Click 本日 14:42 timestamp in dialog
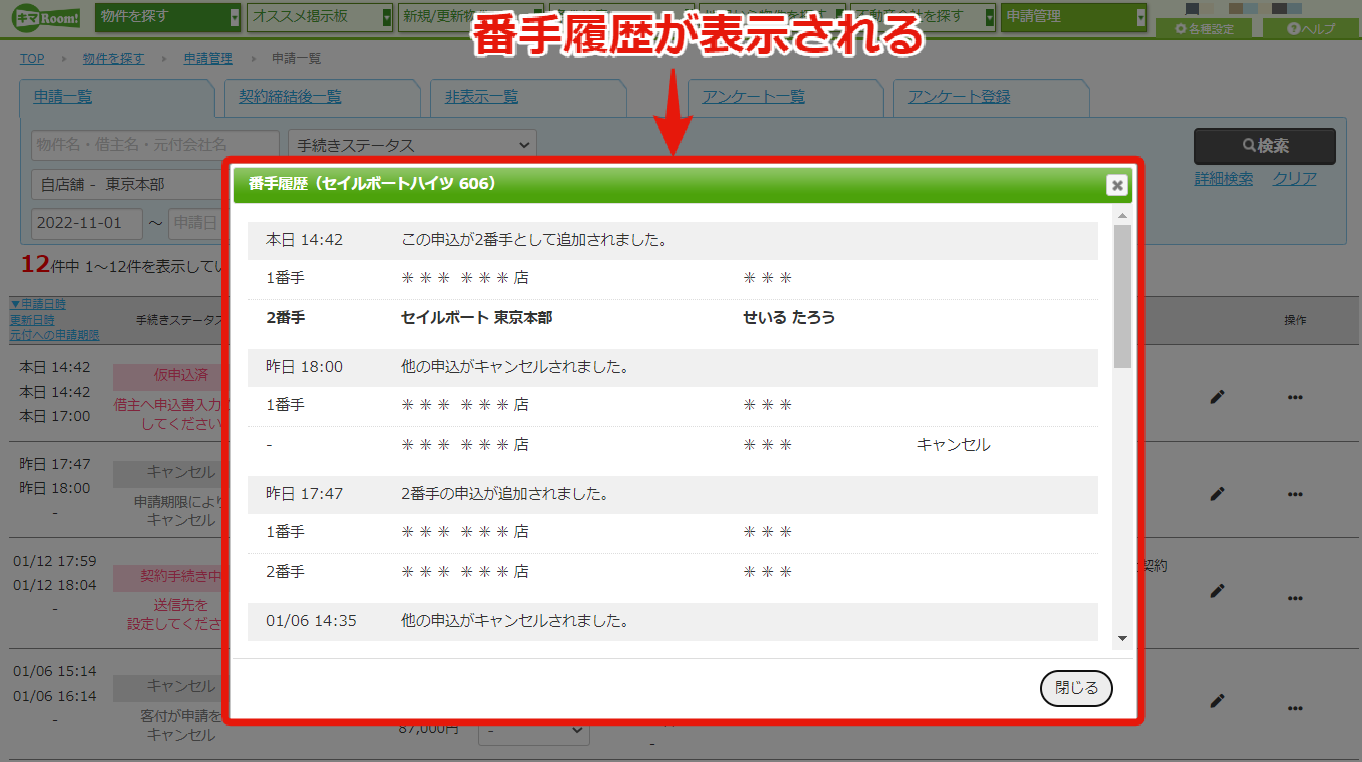Screen dimensions: 1362x762 [x=304, y=240]
